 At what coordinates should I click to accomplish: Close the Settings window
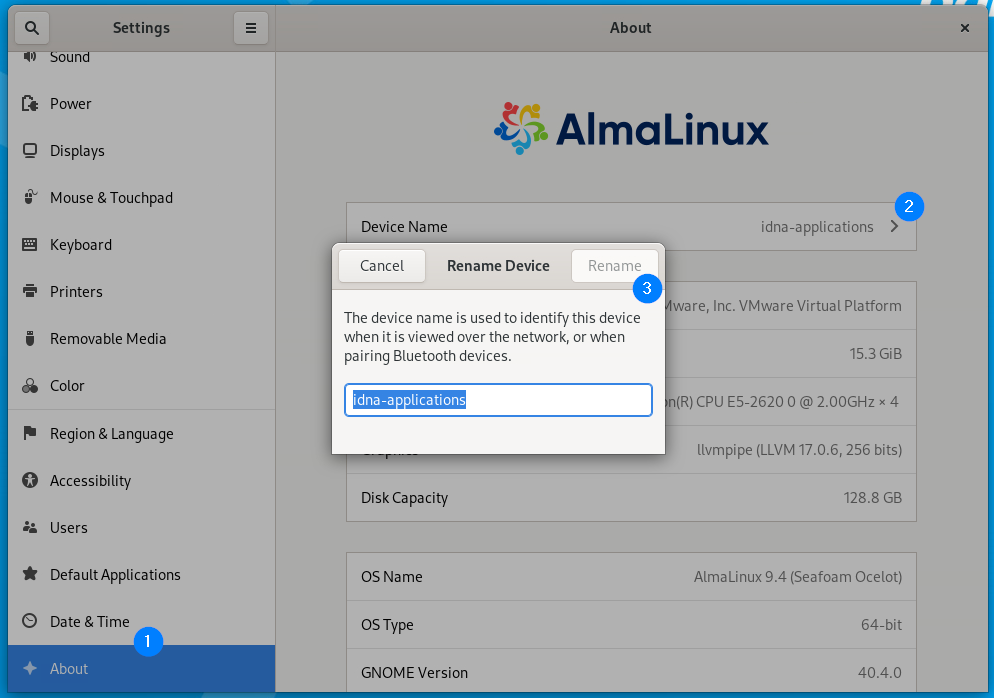point(965,28)
